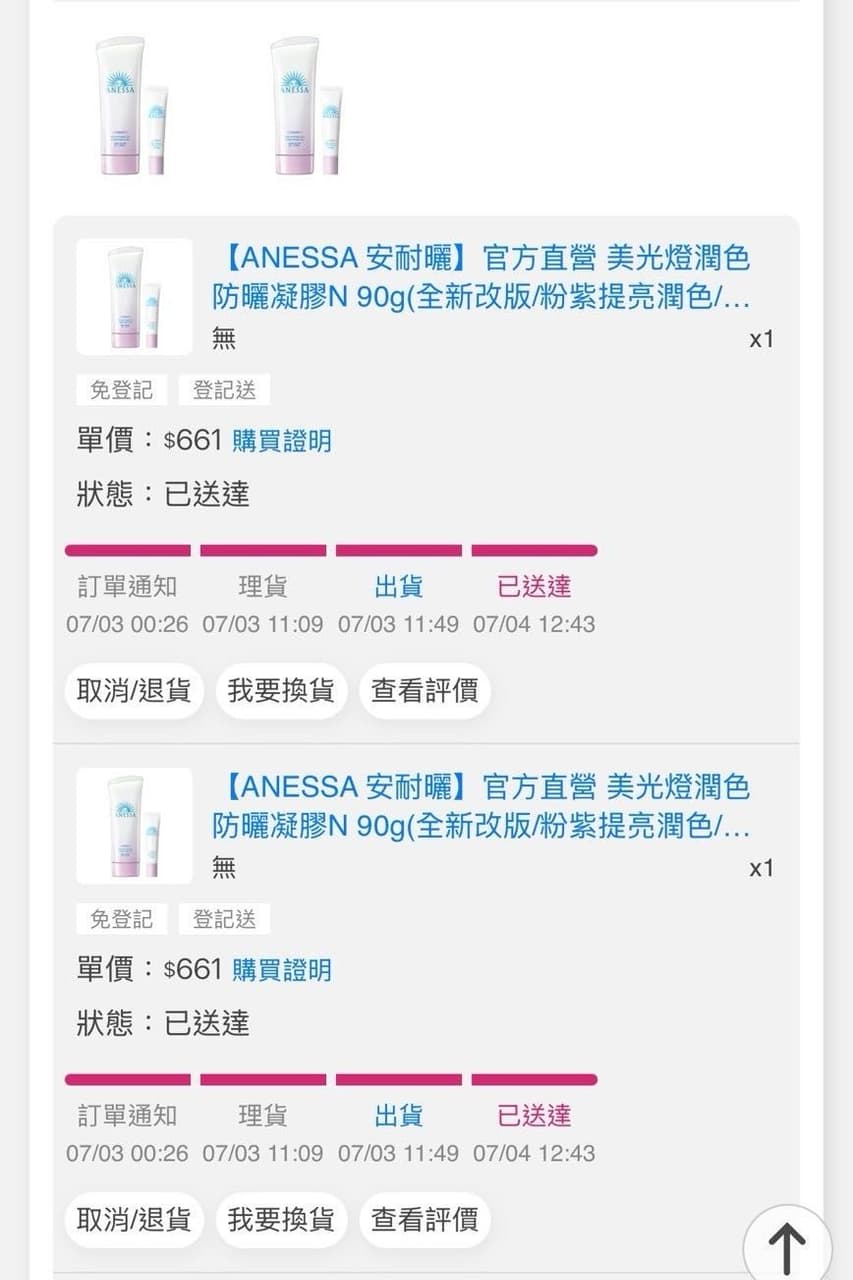Click the 出貨 progress step in second order
This screenshot has height=1280, width=853.
pos(399,1116)
